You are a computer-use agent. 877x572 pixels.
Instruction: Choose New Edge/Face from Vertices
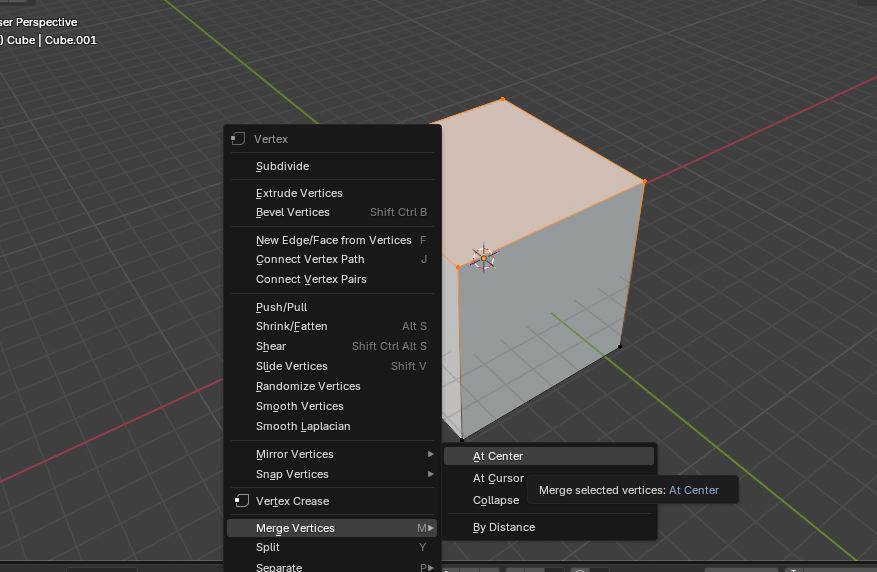[x=333, y=240]
